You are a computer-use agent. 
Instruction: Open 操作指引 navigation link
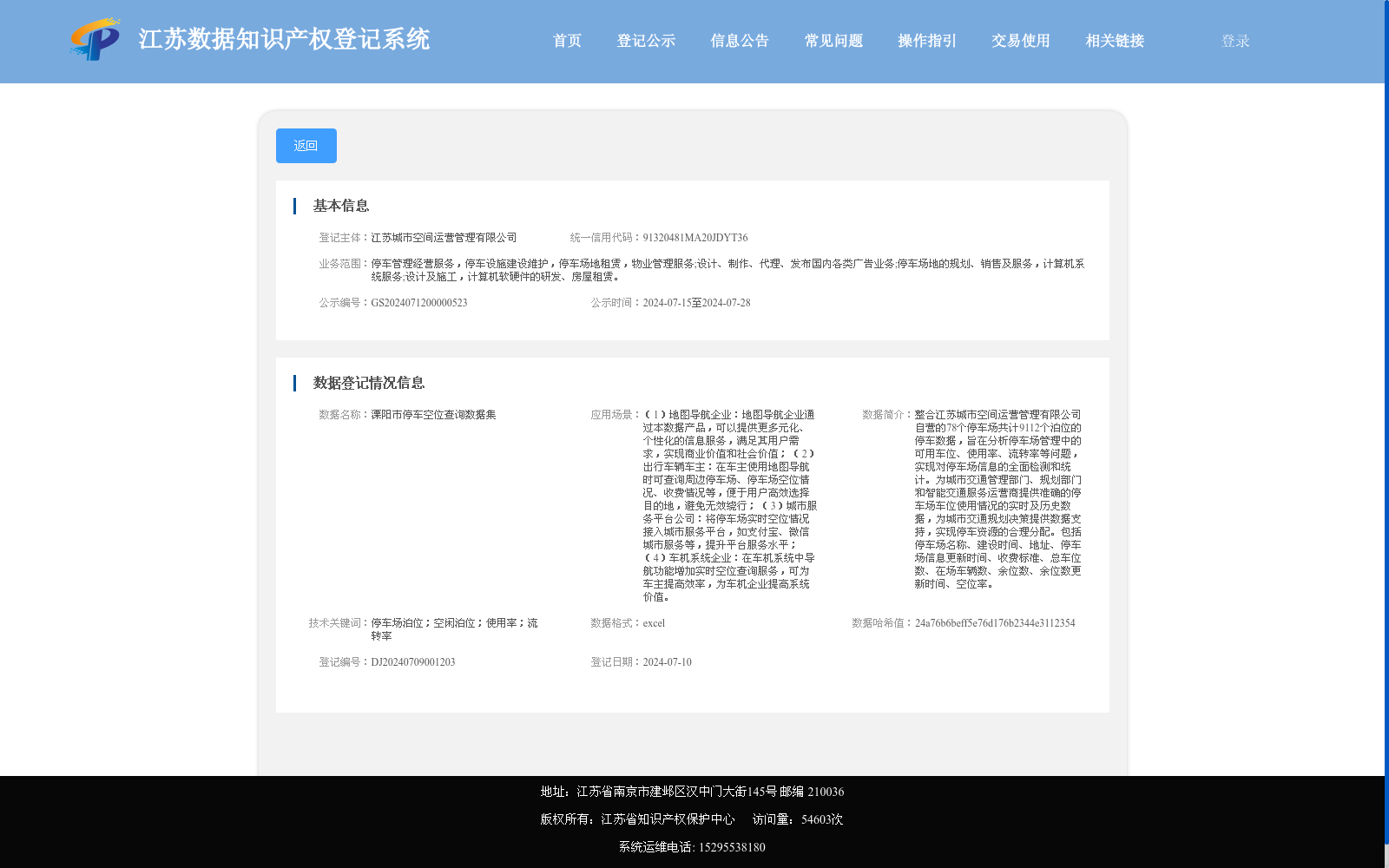(x=927, y=41)
